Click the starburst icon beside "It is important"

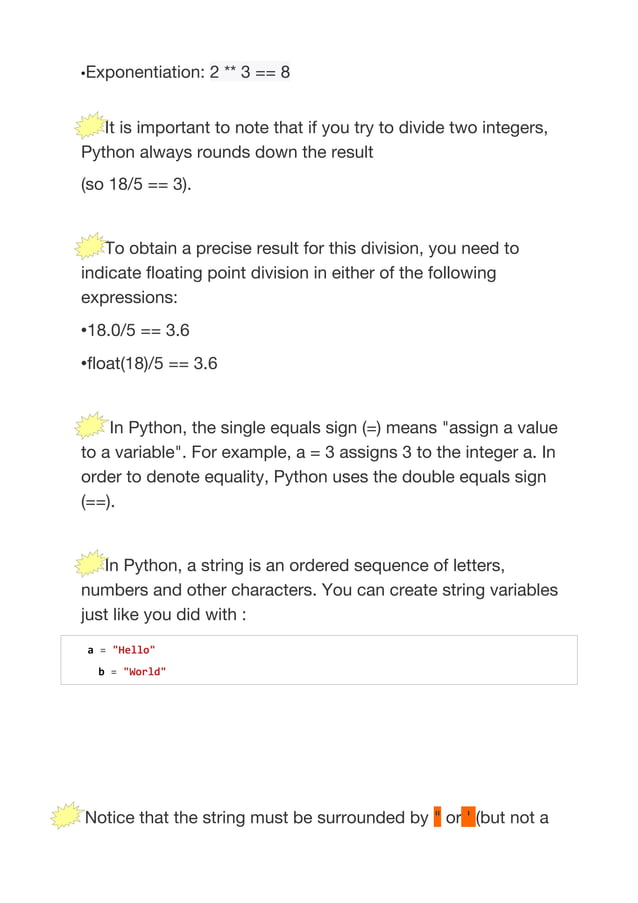click(x=90, y=125)
